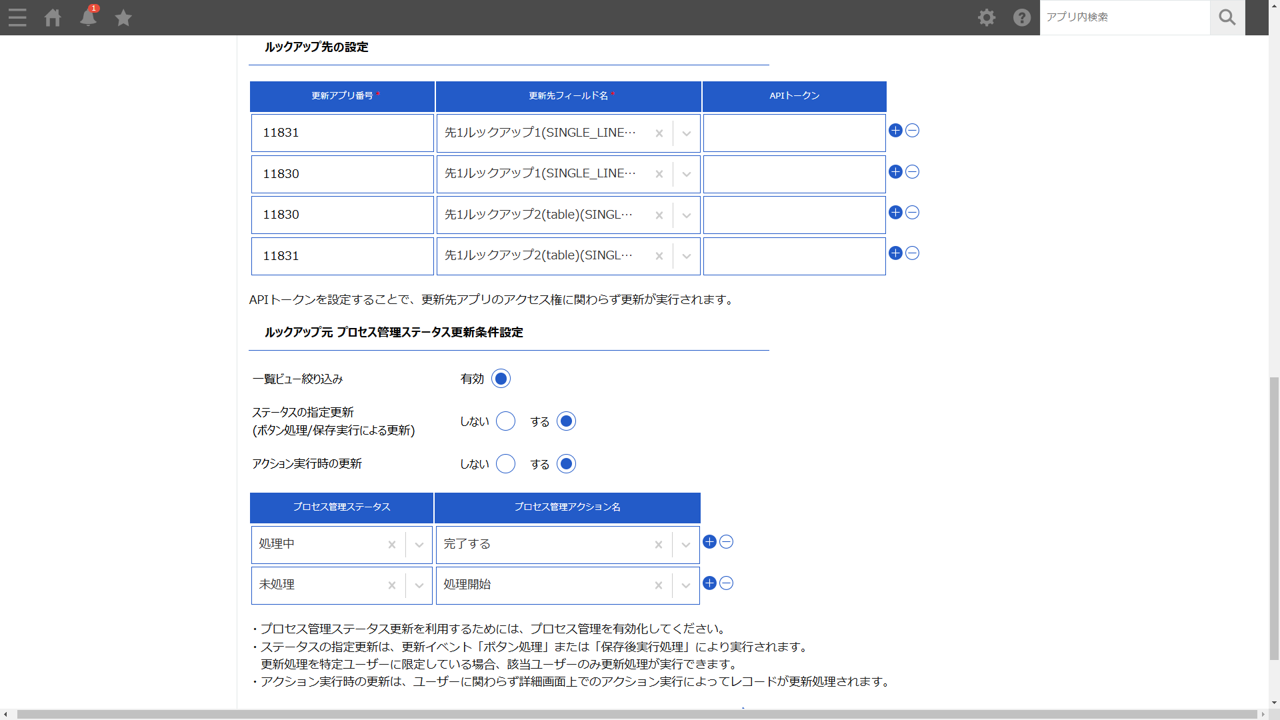
Task: Clear the field selection in 11830 ルックアップ1 row
Action: pyautogui.click(x=659, y=174)
